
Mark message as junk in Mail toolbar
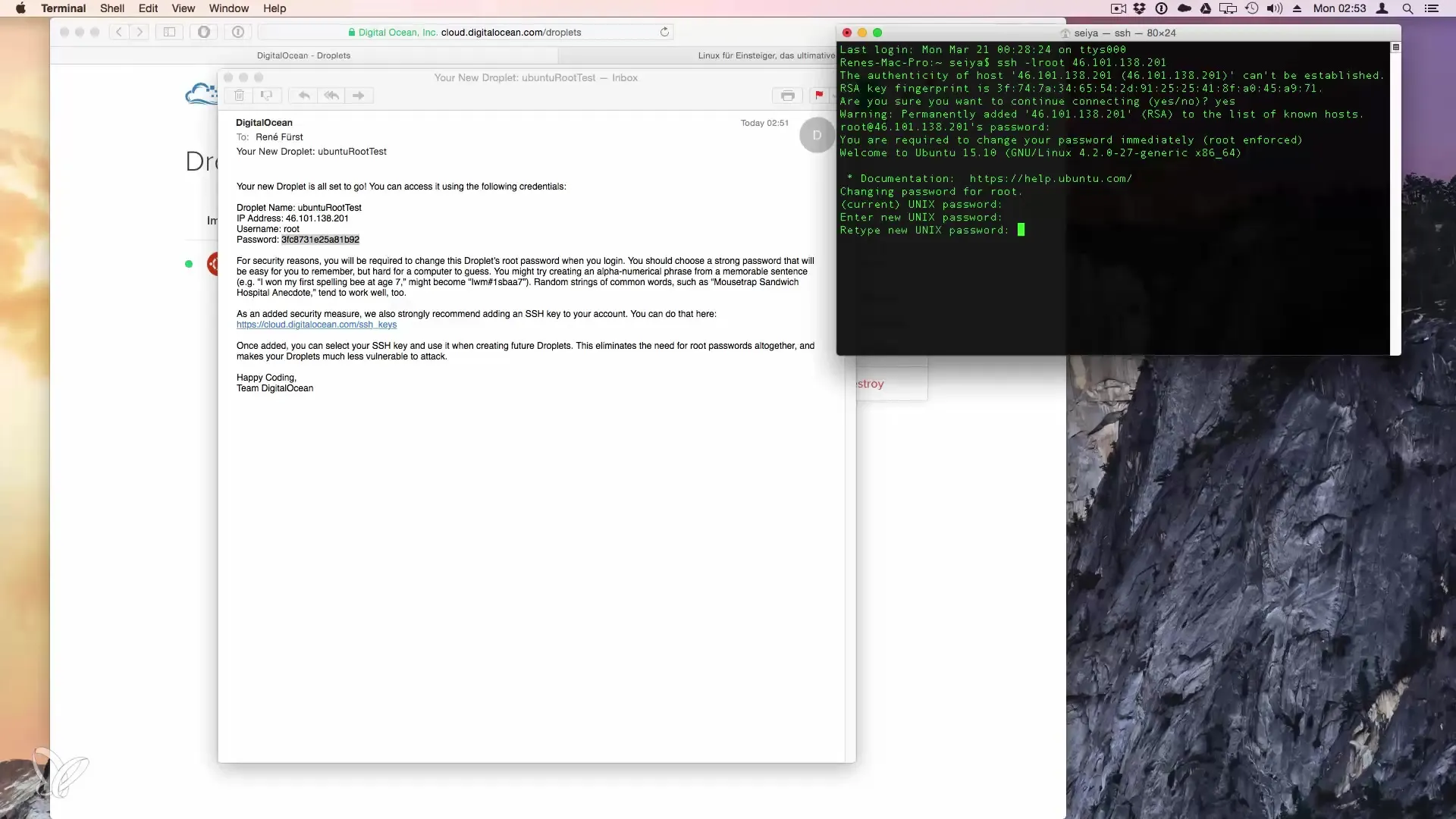[x=266, y=96]
